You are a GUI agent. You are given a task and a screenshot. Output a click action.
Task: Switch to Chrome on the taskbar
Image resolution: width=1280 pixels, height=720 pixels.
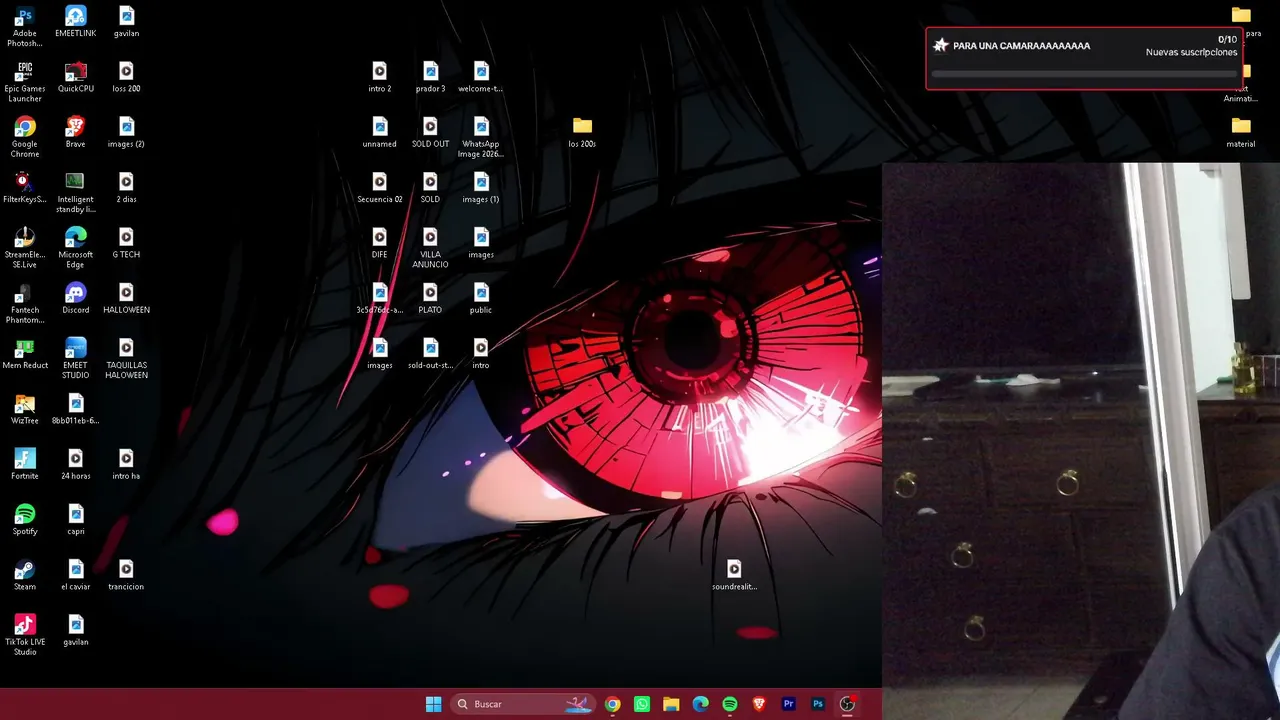pos(613,704)
